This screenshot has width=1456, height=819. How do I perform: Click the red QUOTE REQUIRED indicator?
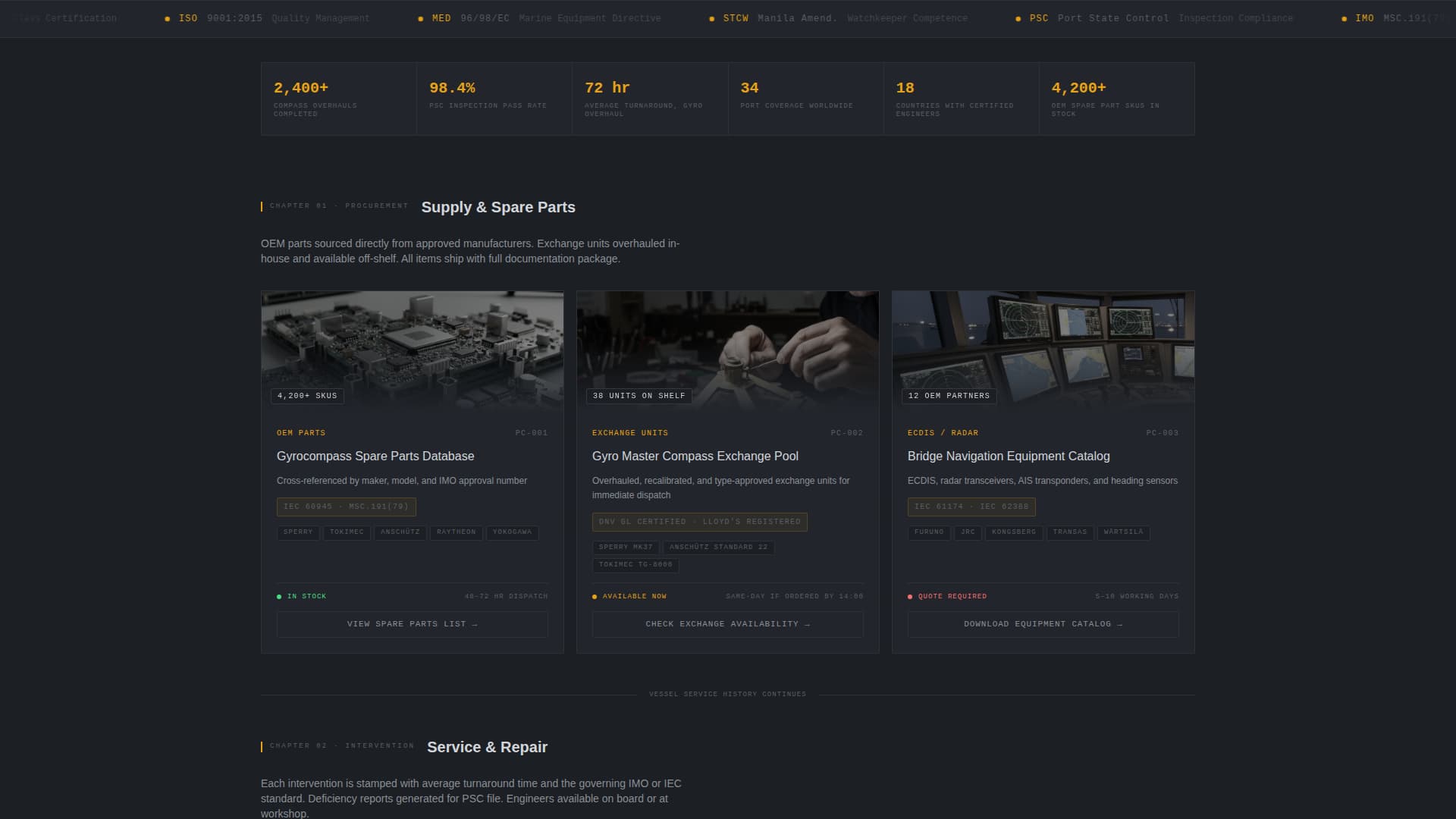[909, 597]
